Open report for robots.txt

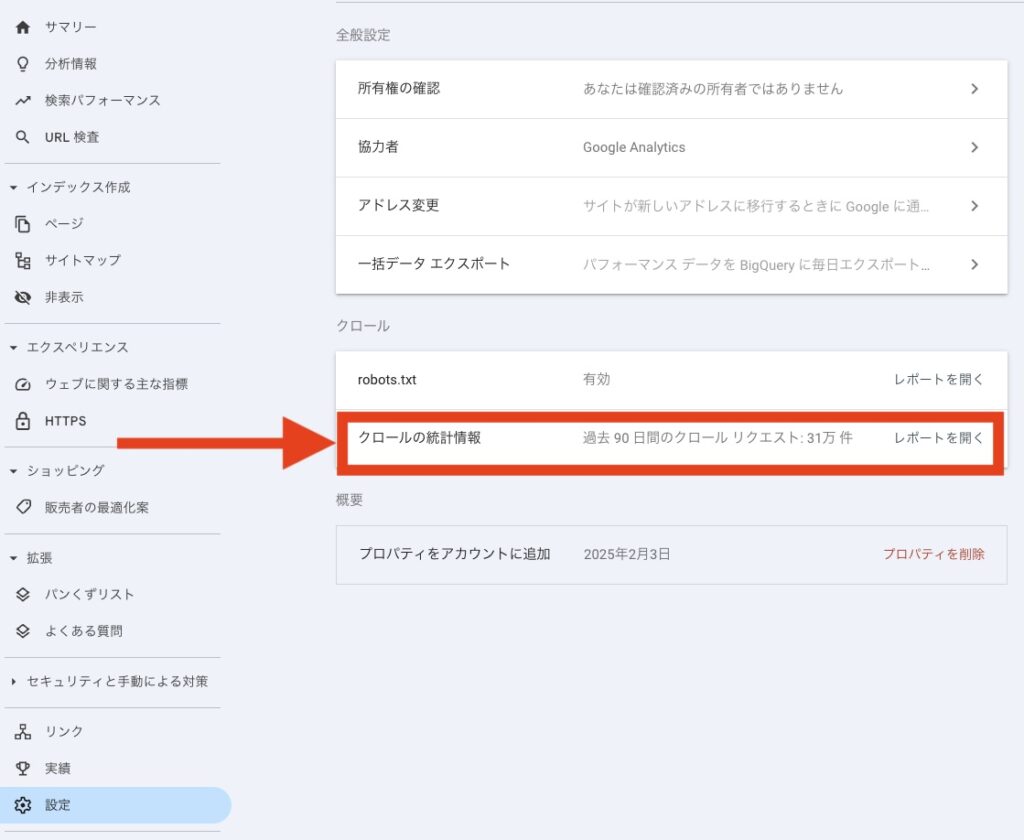[938, 380]
